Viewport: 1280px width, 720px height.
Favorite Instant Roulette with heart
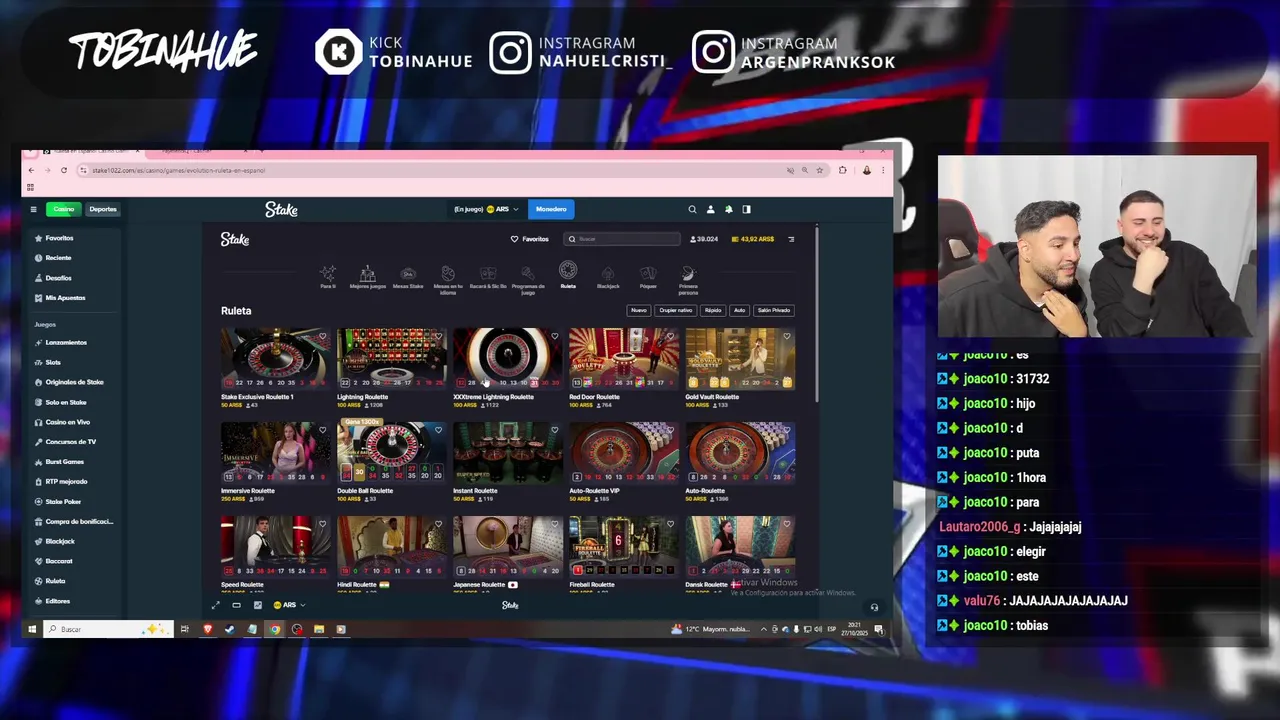tap(554, 430)
